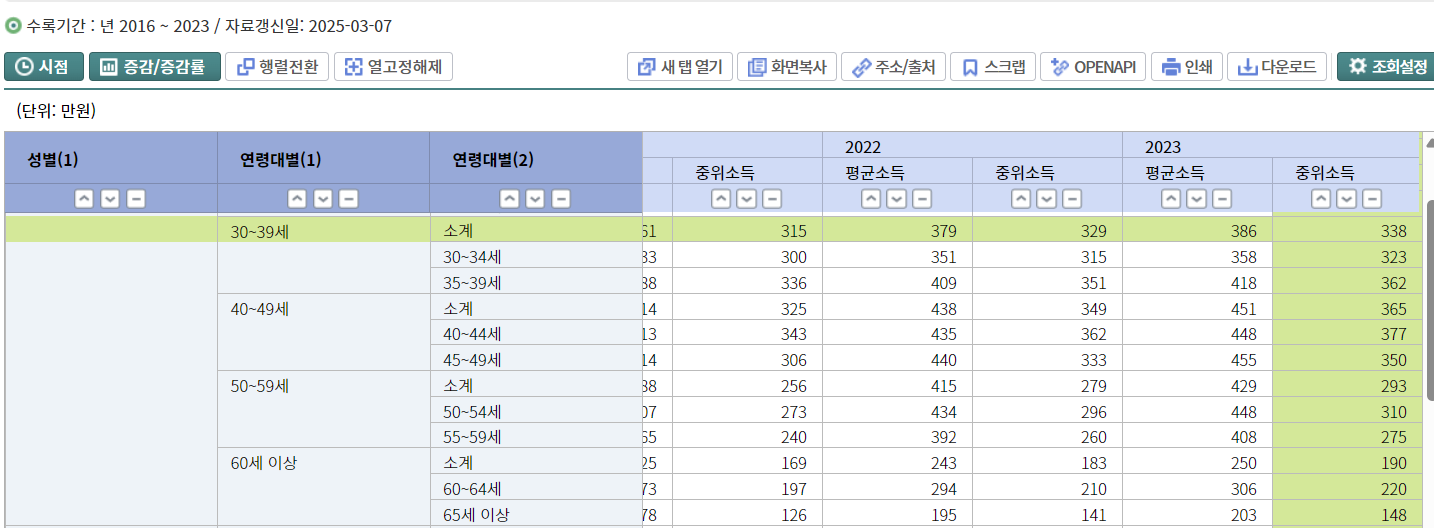The image size is (1434, 528).
Task: Select the highlighted cell with value 338
Action: pos(1346,231)
